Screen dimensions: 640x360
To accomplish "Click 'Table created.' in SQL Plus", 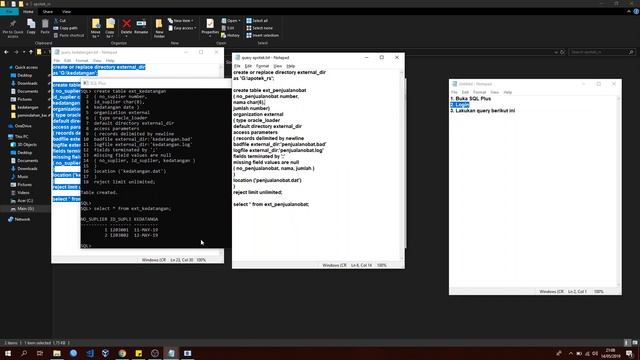I will pos(99,192).
